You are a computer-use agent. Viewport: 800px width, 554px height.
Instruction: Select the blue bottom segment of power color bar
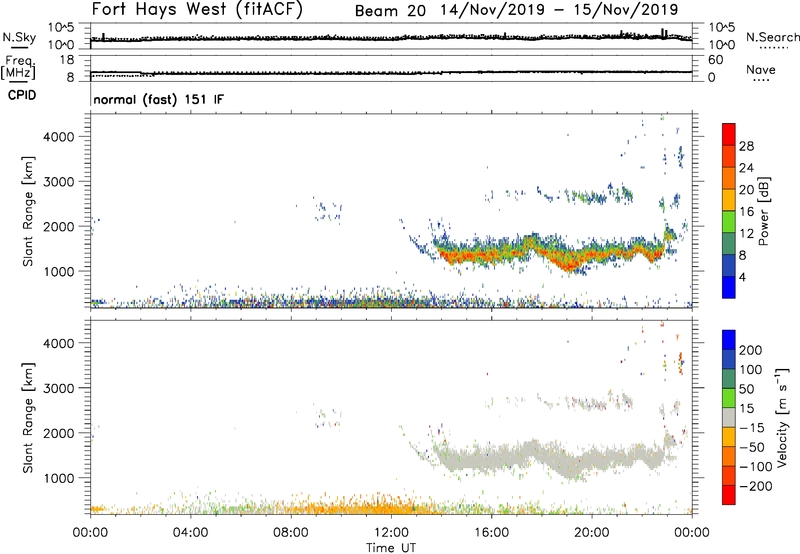click(x=729, y=287)
